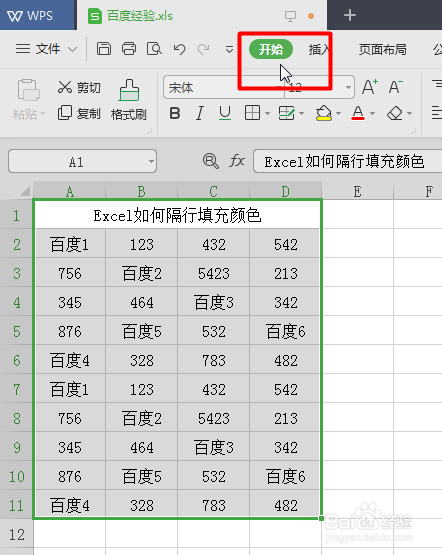Expand the font color dropdown arrow
This screenshot has width=442, height=555.
[x=372, y=114]
